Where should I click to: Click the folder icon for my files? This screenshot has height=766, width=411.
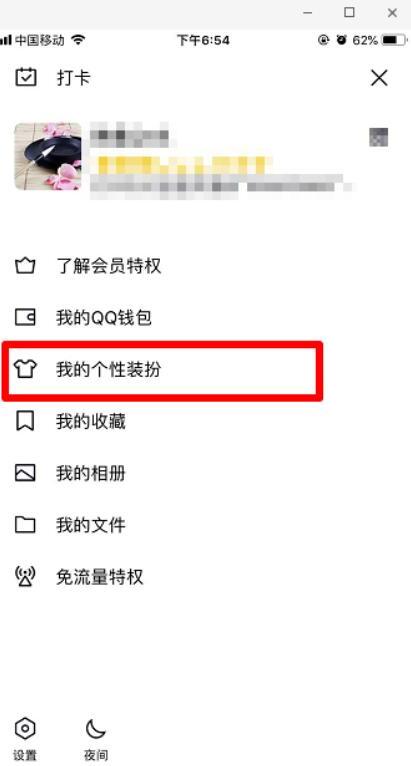(x=25, y=525)
